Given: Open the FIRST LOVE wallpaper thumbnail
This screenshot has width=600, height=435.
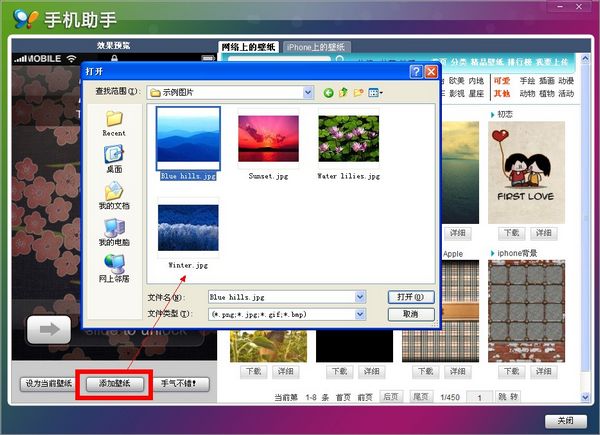Looking at the screenshot, I should 527,173.
